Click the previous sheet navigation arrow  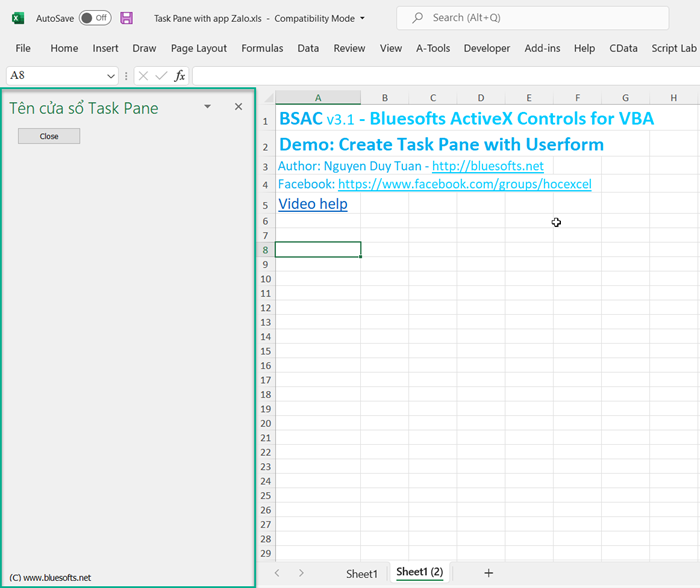277,573
